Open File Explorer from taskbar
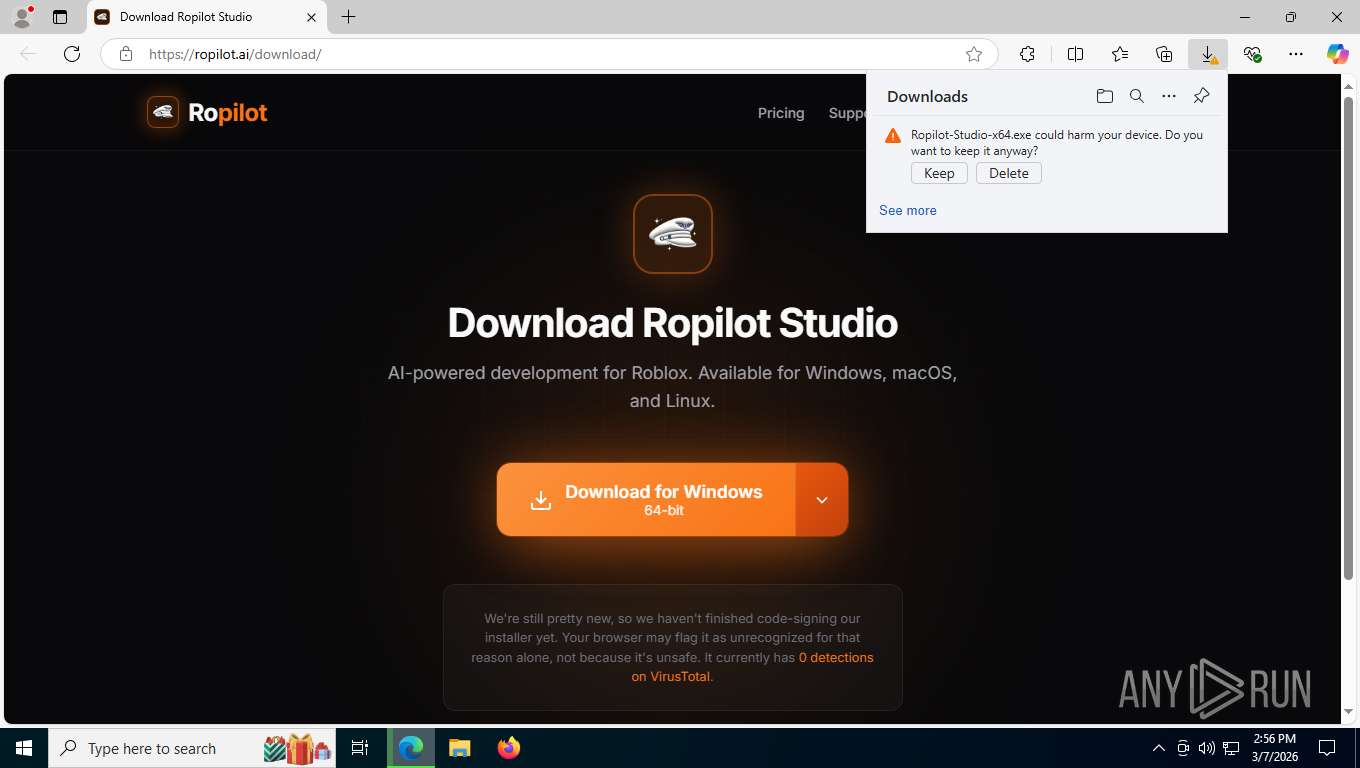 tap(459, 748)
